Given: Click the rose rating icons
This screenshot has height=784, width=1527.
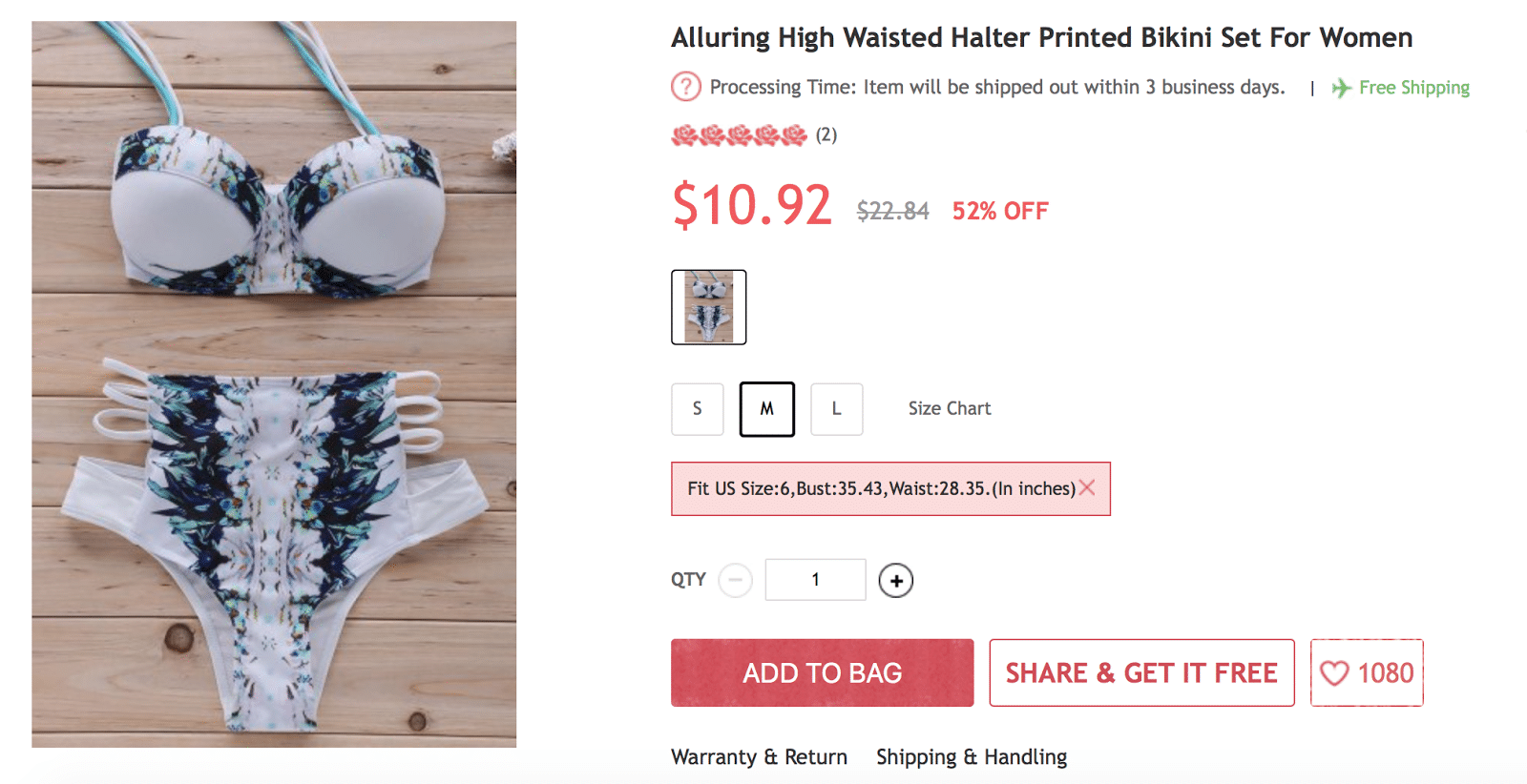Looking at the screenshot, I should (739, 135).
